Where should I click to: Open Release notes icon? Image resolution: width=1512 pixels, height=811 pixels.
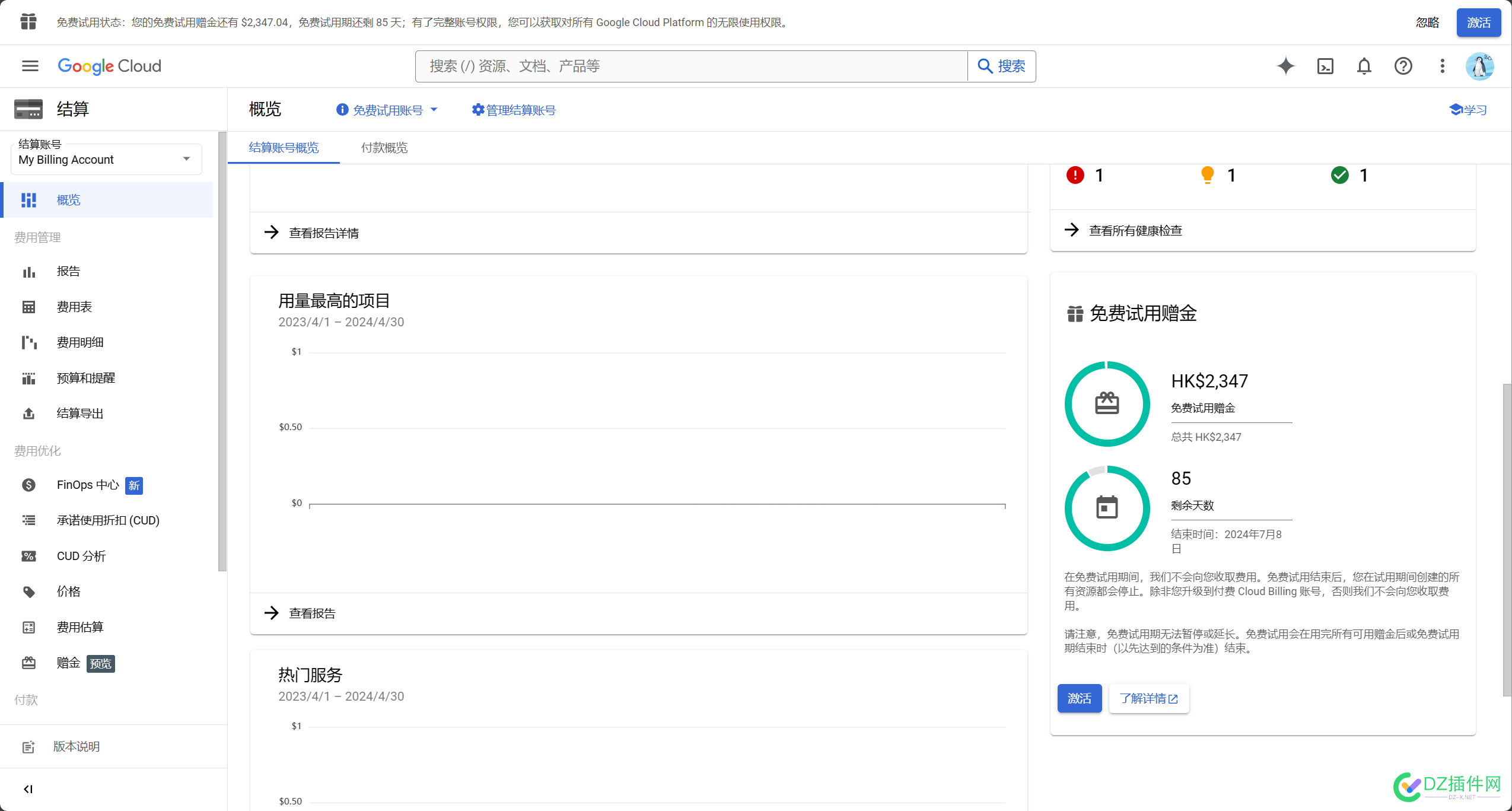point(28,747)
